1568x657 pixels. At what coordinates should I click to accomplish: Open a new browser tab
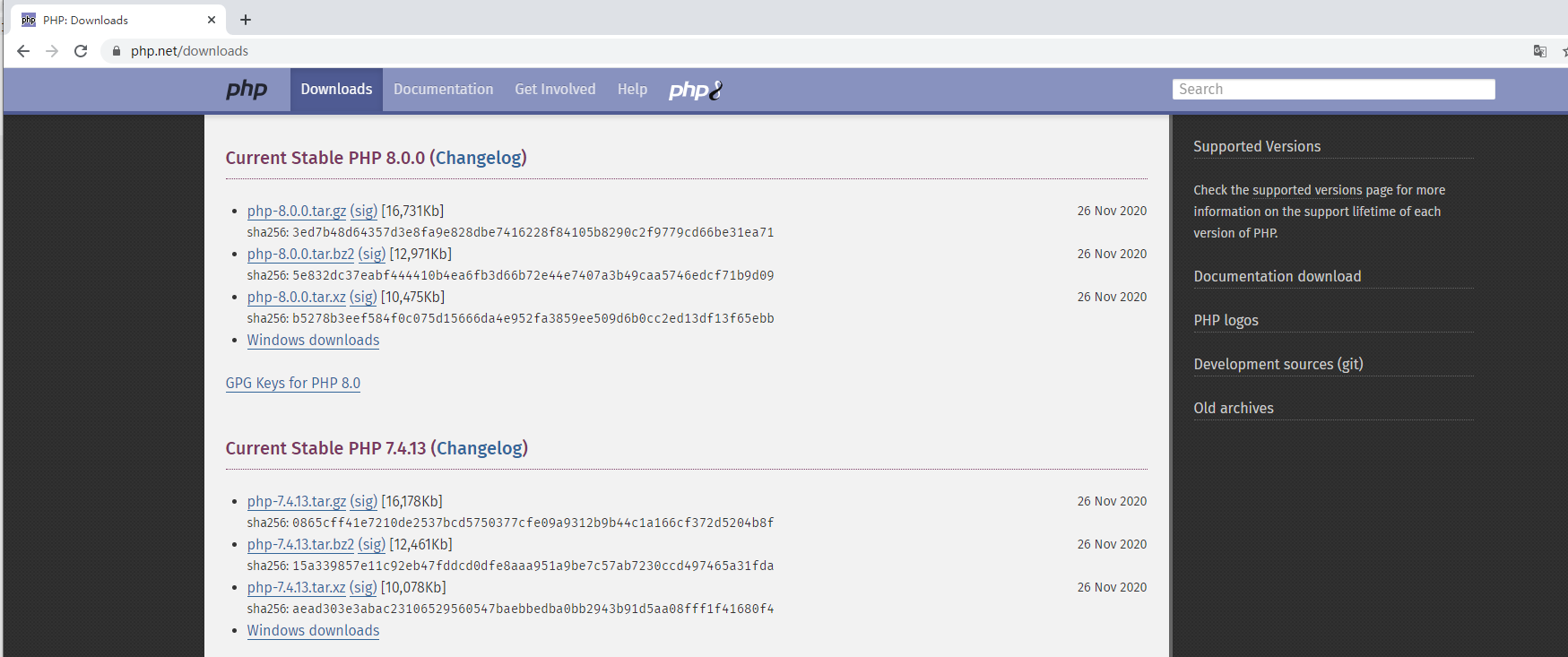246,20
